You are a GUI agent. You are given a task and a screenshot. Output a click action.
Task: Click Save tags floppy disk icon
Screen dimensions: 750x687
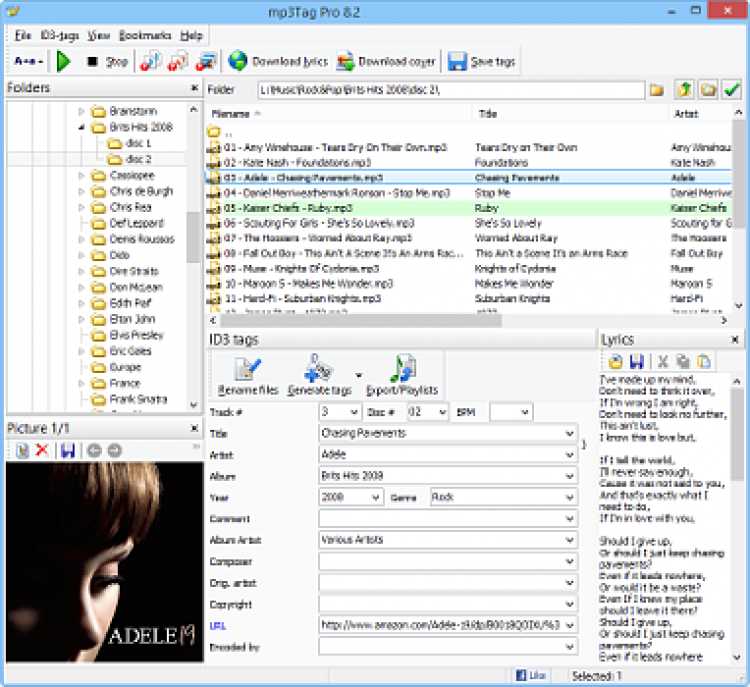(x=457, y=62)
